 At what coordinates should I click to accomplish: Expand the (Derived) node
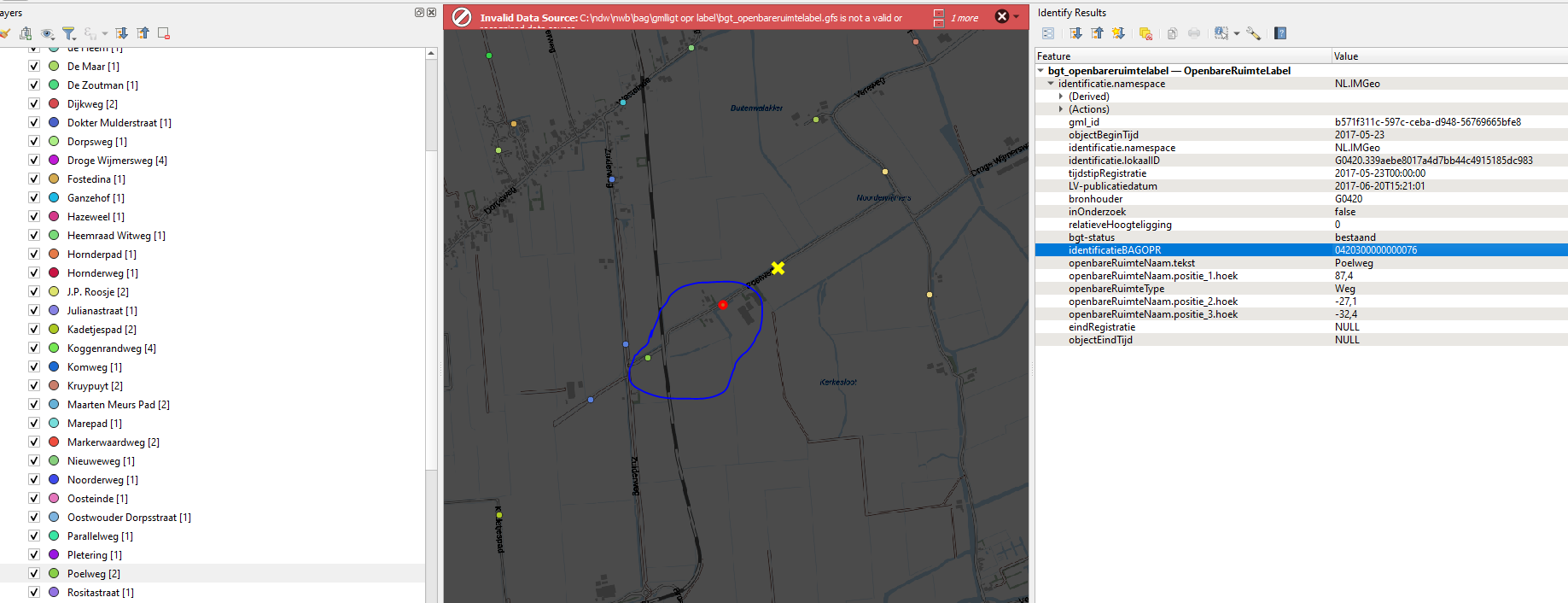click(1061, 97)
